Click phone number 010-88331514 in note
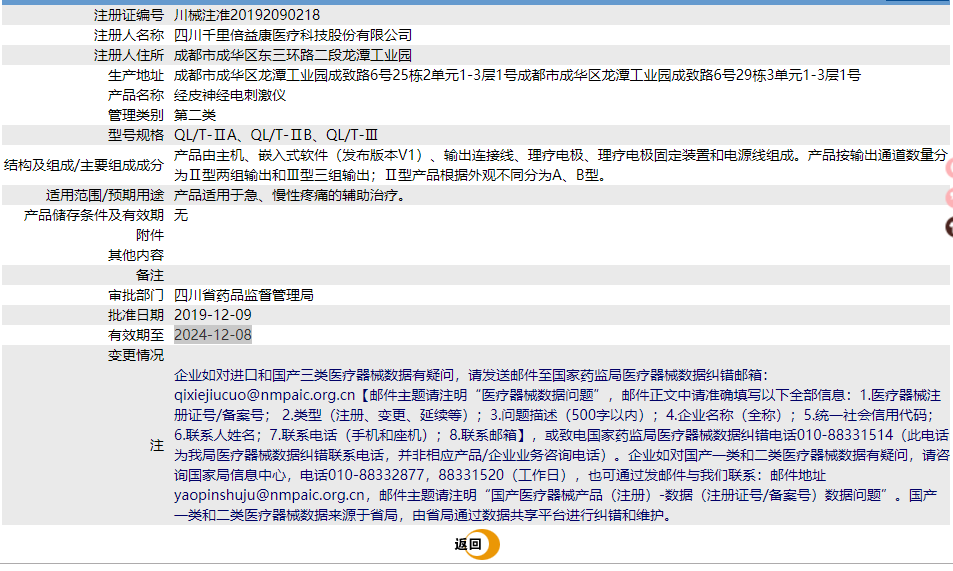953x571 pixels. coord(845,435)
